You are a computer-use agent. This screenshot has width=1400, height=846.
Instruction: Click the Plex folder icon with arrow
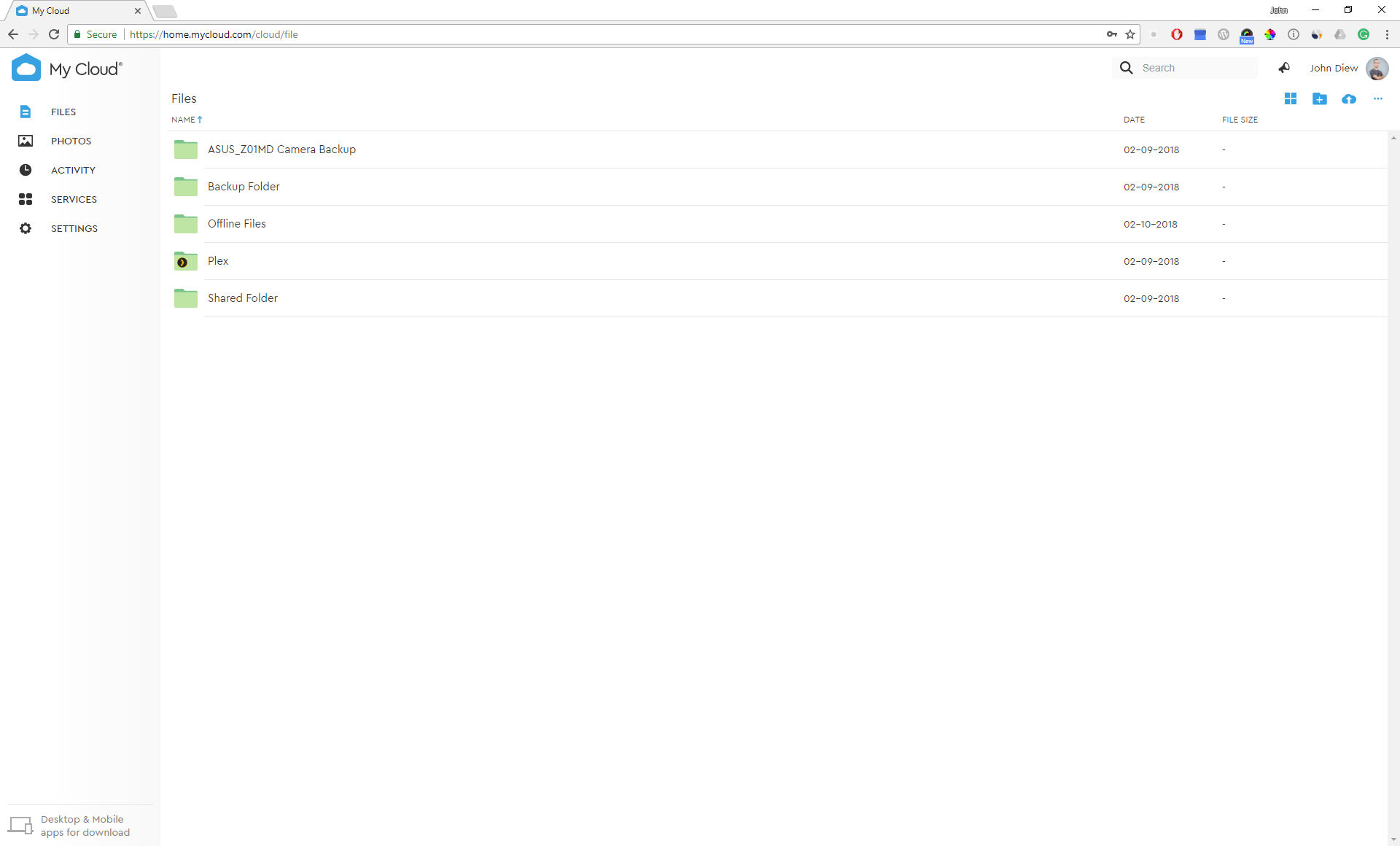click(186, 261)
